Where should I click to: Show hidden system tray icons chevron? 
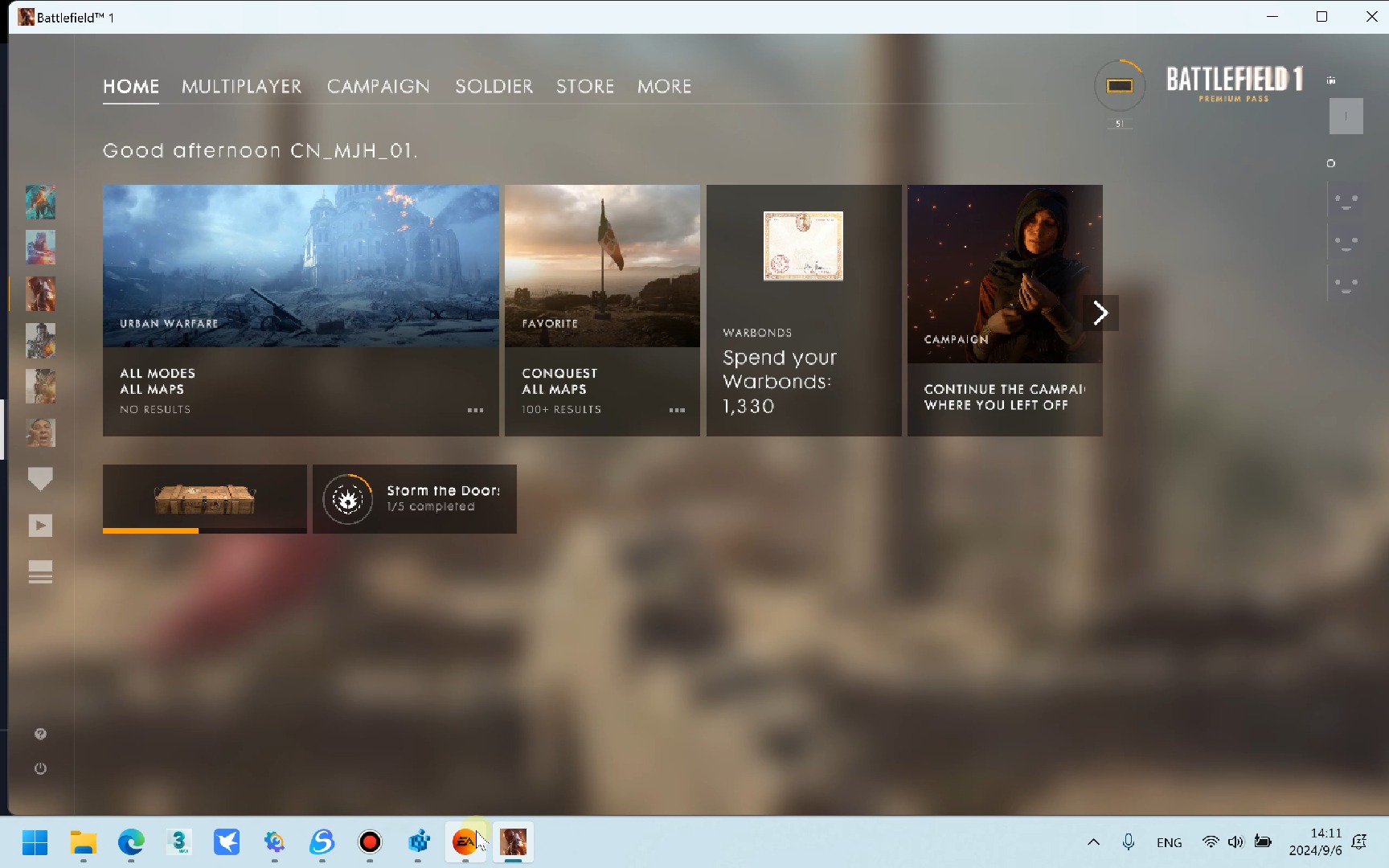point(1093,842)
